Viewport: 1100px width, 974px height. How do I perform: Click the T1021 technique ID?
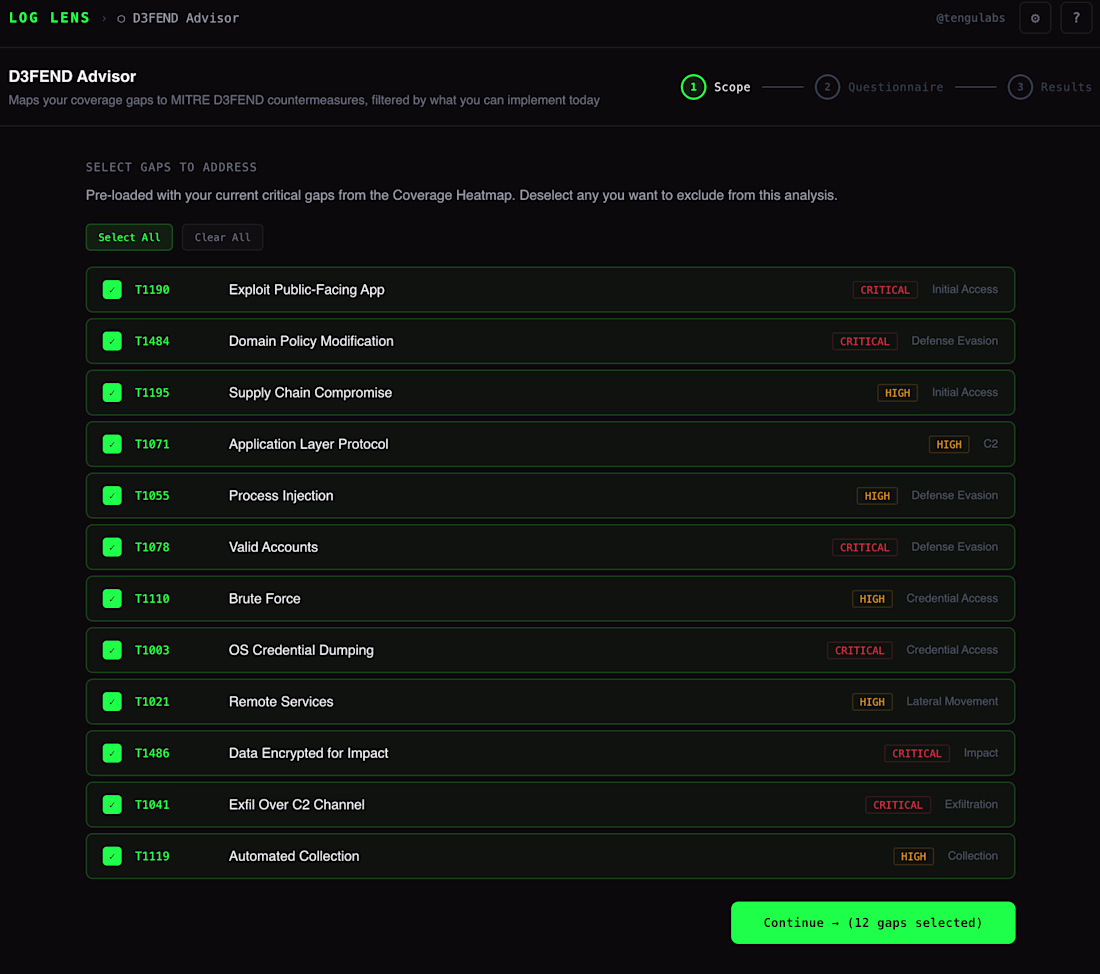point(152,702)
